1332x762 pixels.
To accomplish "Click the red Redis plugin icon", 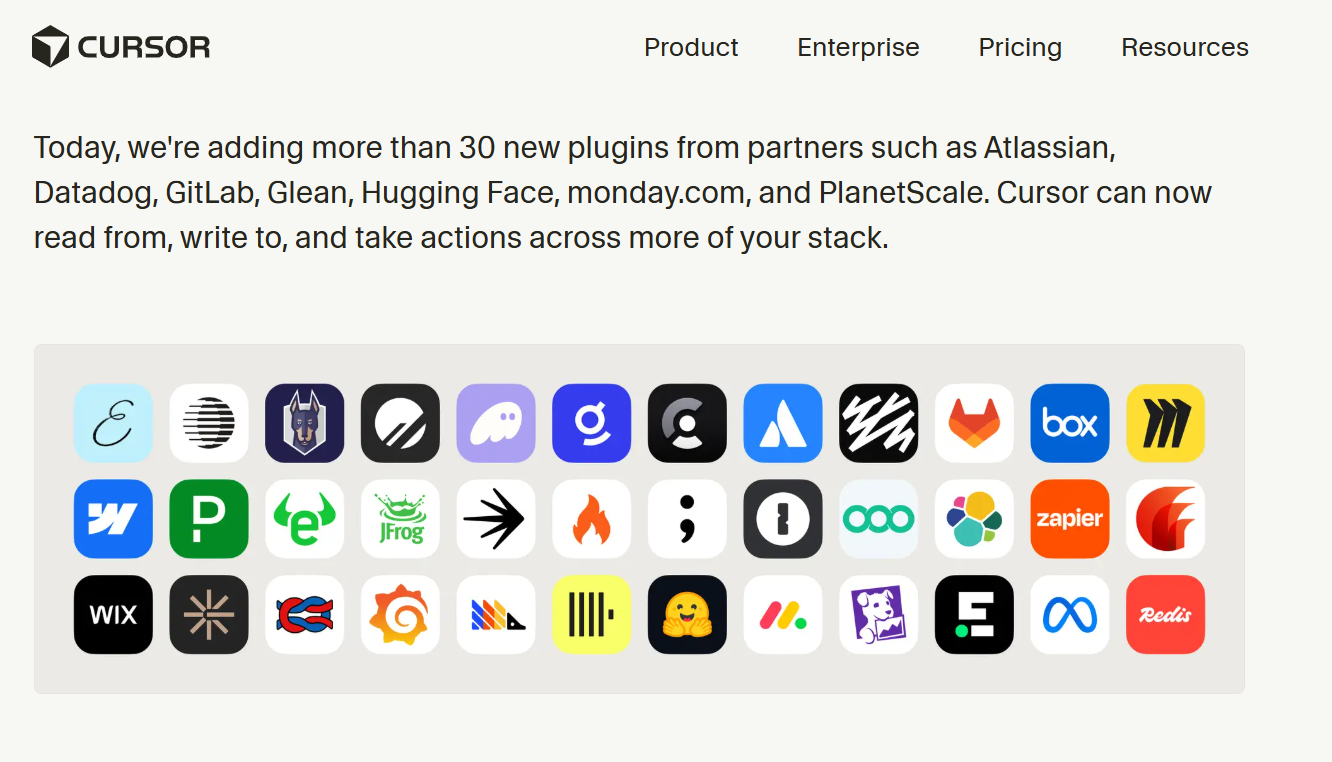I will tap(1165, 615).
